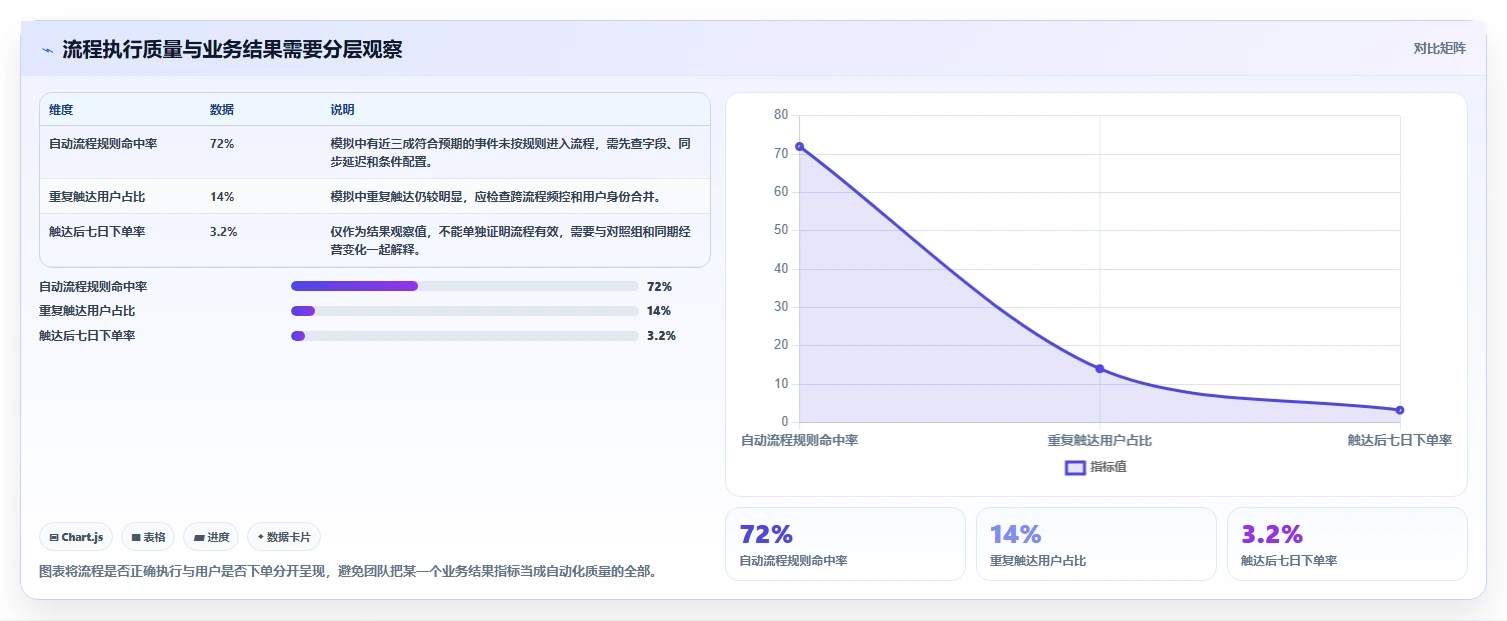Click the table cell 72%

click(222, 144)
